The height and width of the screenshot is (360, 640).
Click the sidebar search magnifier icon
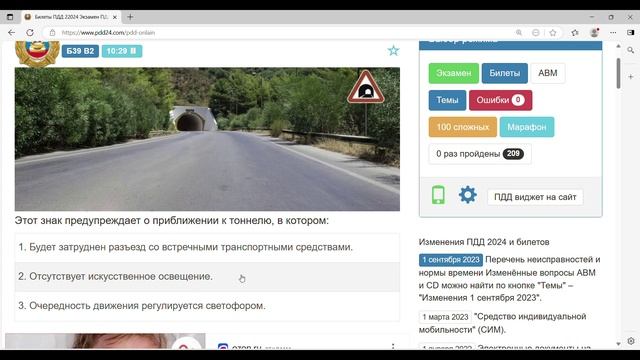631,50
